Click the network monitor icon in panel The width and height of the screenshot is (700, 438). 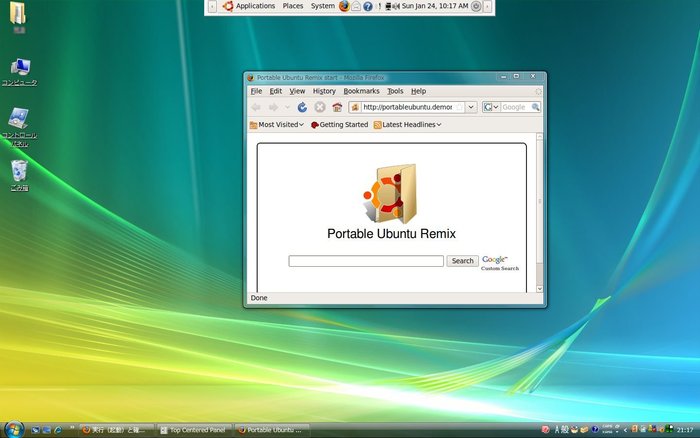tap(388, 6)
